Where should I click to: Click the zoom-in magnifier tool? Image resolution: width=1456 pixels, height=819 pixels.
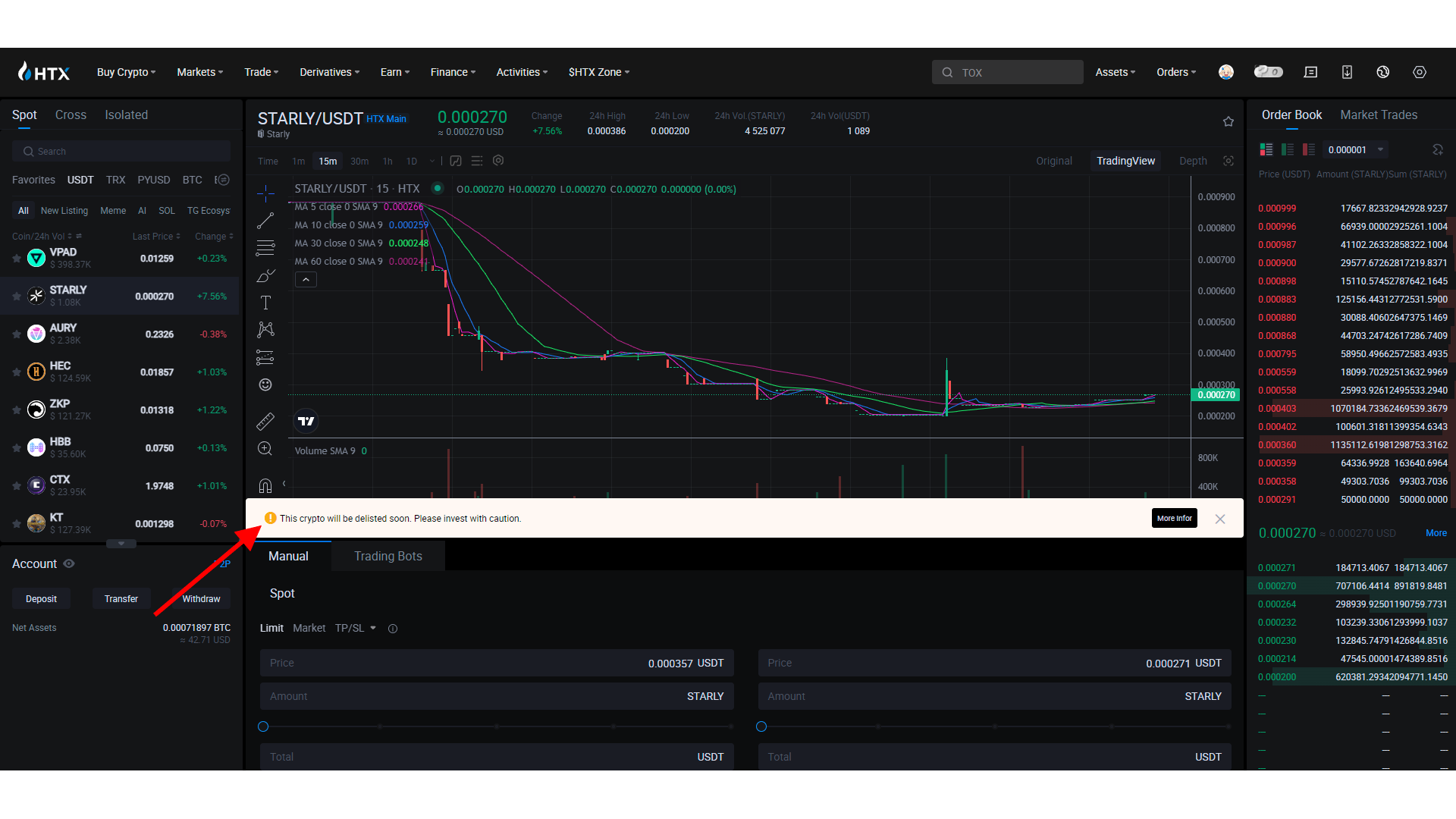tap(265, 449)
